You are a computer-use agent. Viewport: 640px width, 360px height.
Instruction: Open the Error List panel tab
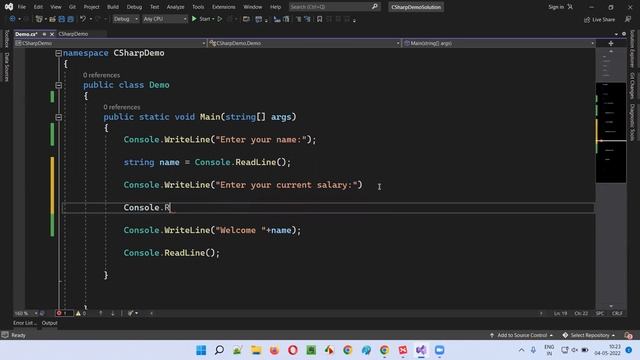coord(25,323)
